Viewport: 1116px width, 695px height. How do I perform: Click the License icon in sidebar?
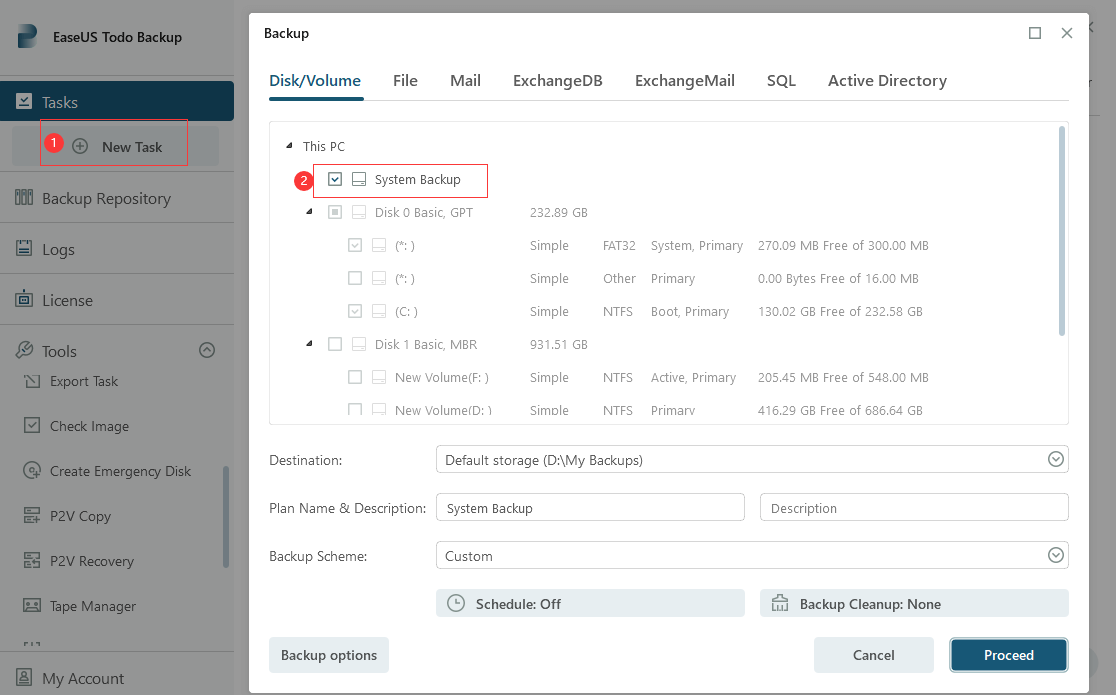coord(24,300)
